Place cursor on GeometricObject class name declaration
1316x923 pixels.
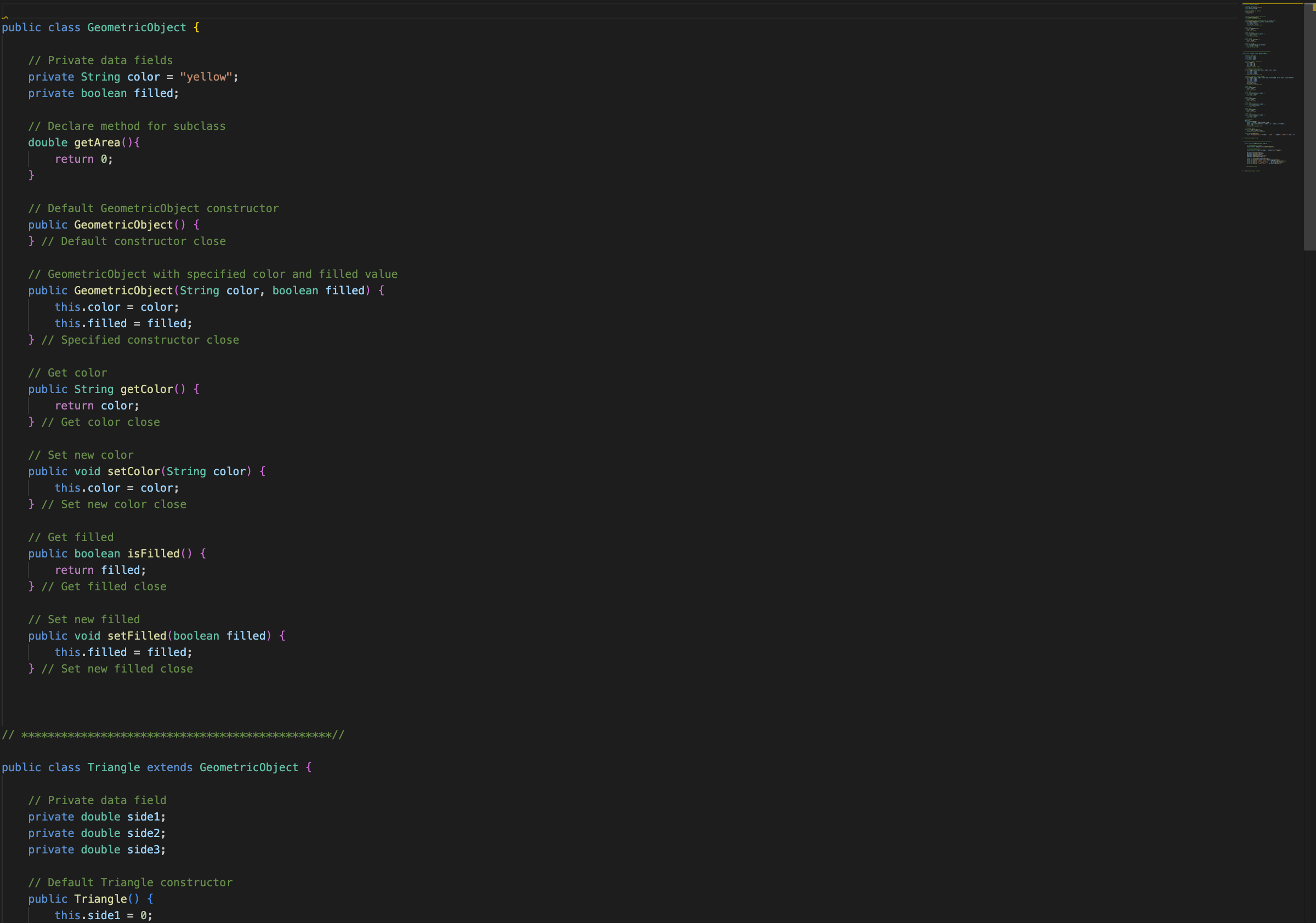[x=137, y=27]
